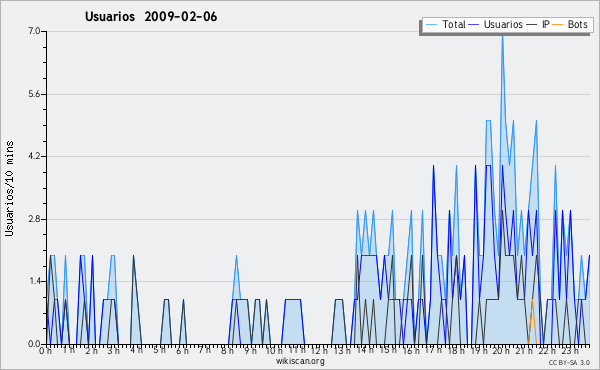The width and height of the screenshot is (600, 370).
Task: Select the Usuarios legend entry
Action: [495, 24]
